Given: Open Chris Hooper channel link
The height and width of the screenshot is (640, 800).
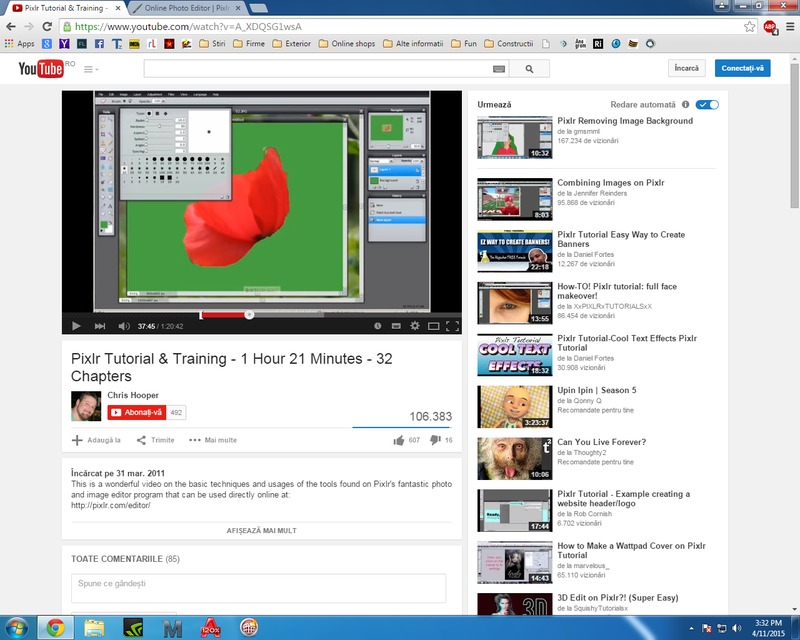Looking at the screenshot, I should 133,395.
